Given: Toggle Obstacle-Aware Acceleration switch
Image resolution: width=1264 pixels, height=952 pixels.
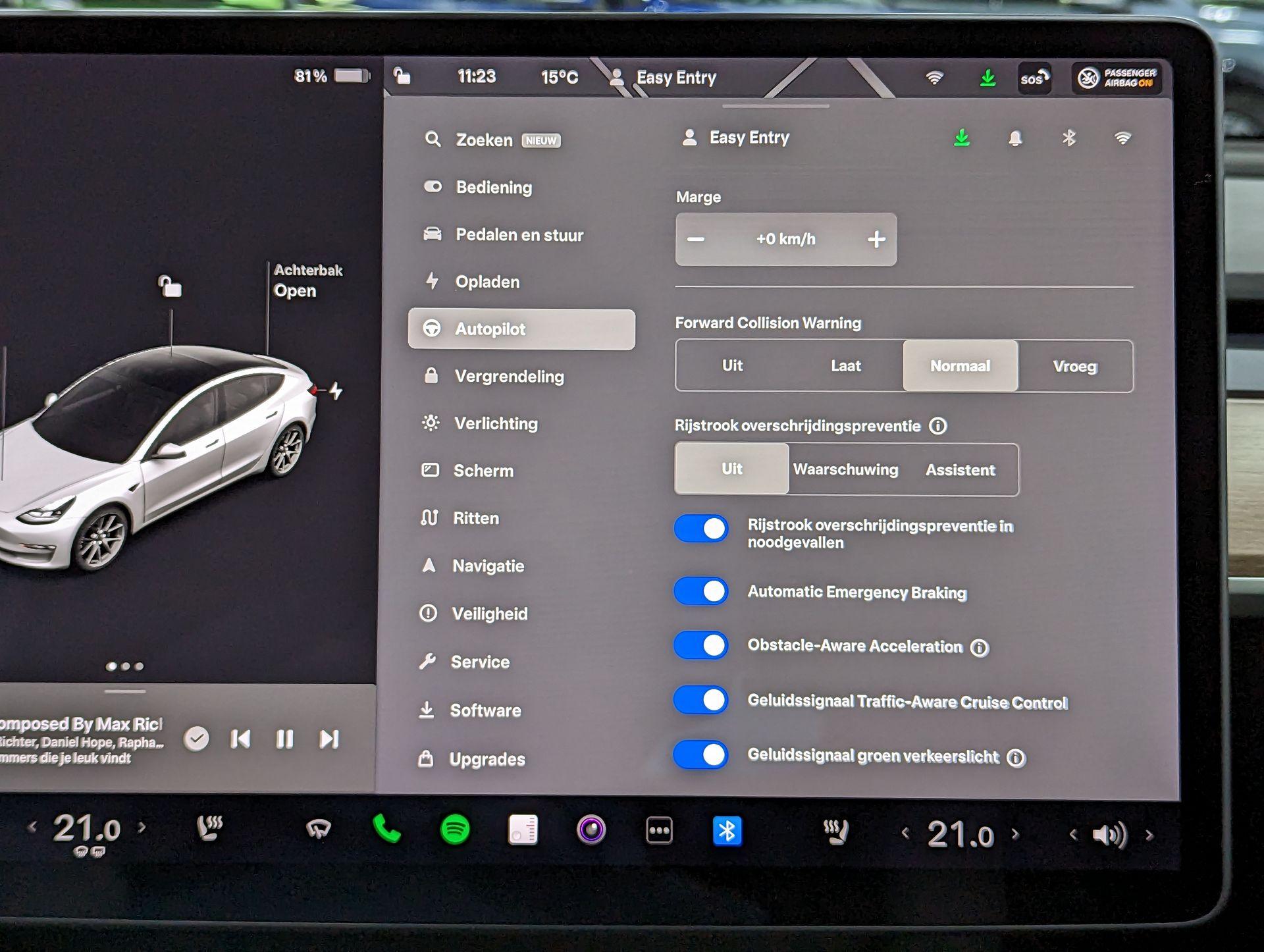Looking at the screenshot, I should click(701, 645).
